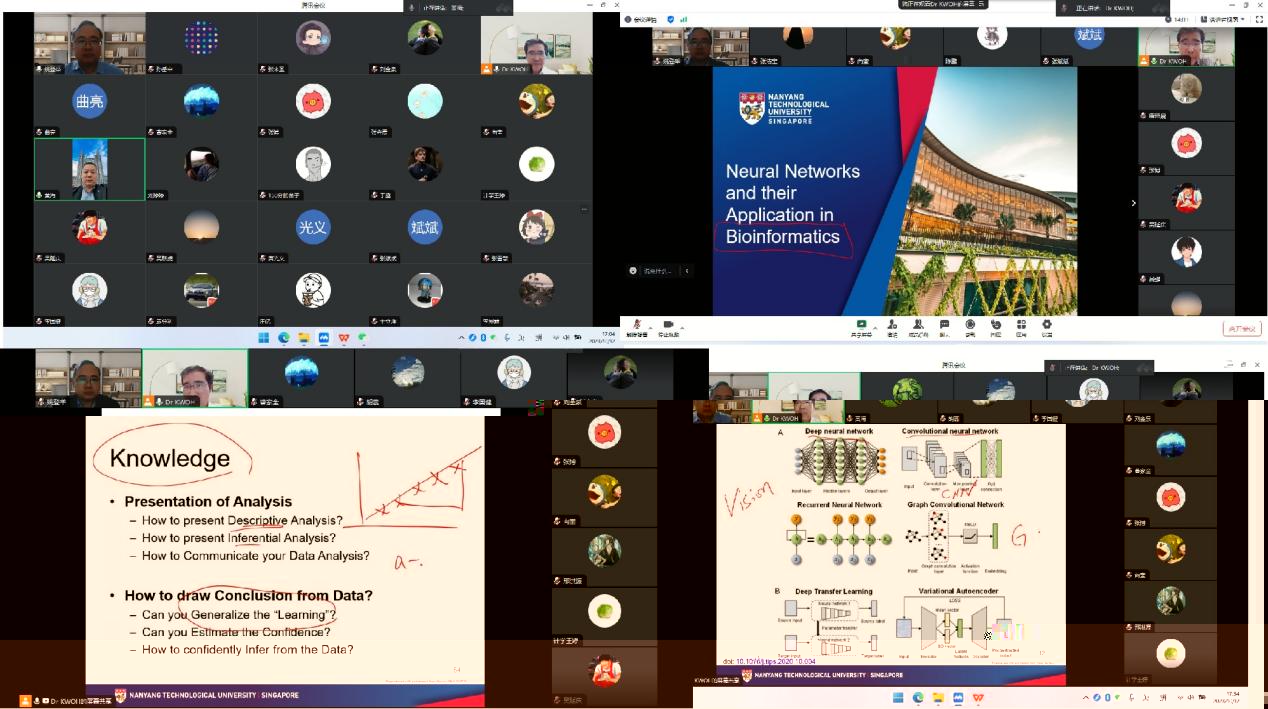
Task: Launch Microsoft Edge from the gallery window's taskbar
Action: [x=284, y=338]
